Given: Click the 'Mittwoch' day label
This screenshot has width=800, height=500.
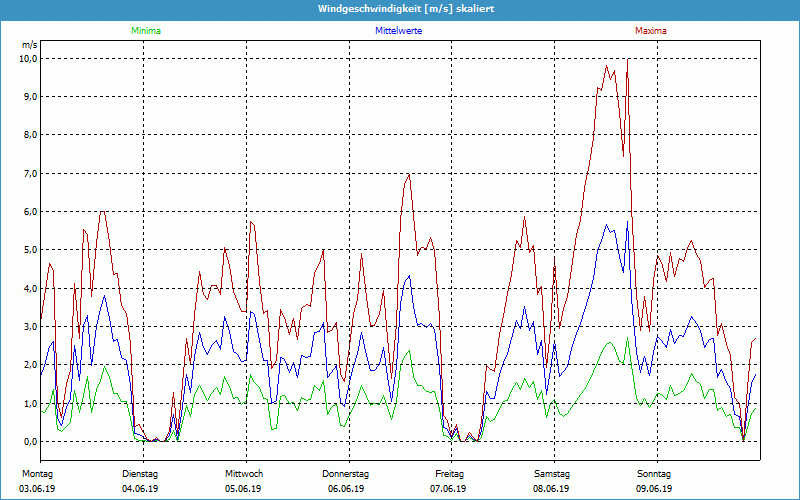Looking at the screenshot, I should click(244, 474).
